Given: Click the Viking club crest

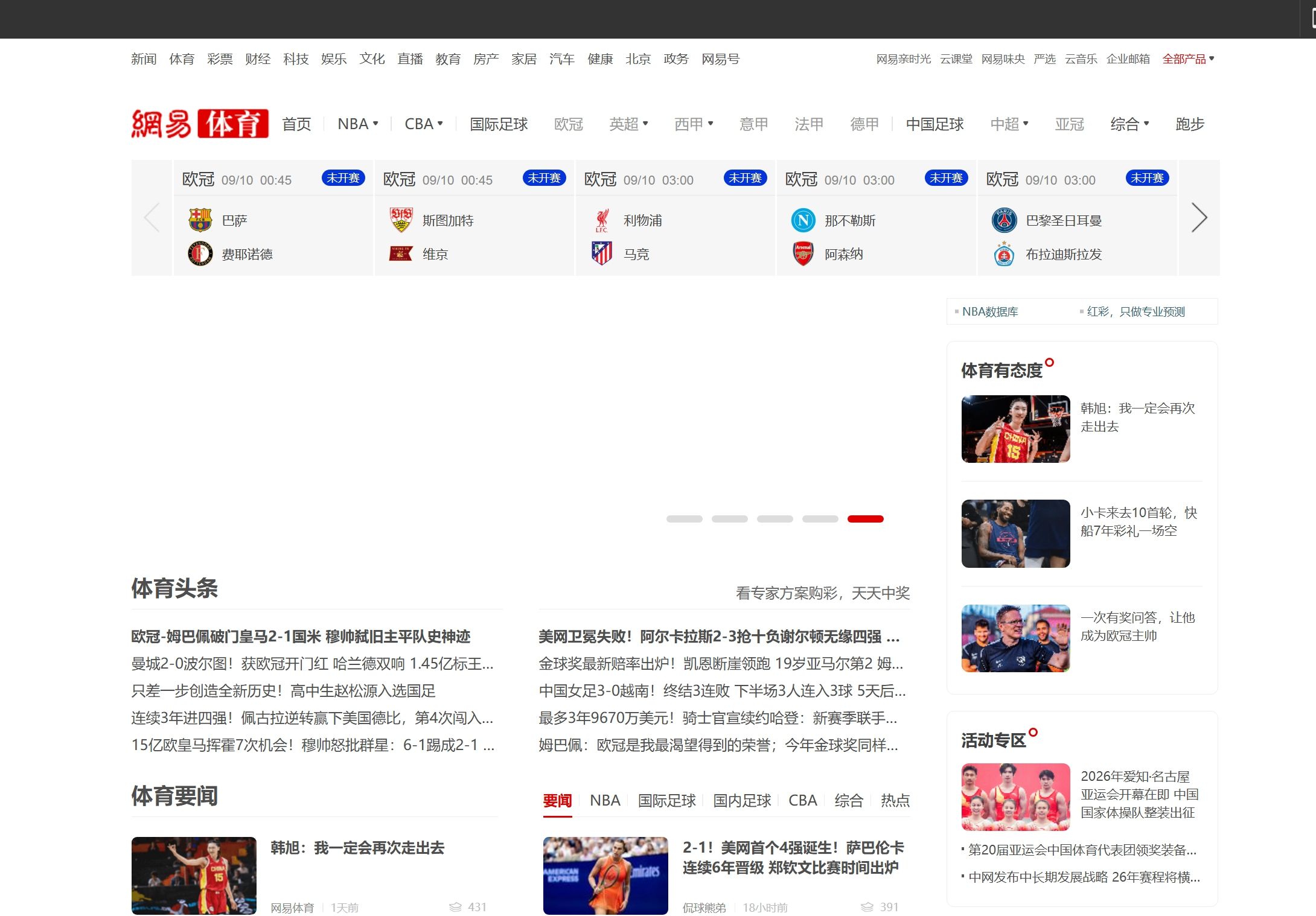Looking at the screenshot, I should [x=401, y=254].
